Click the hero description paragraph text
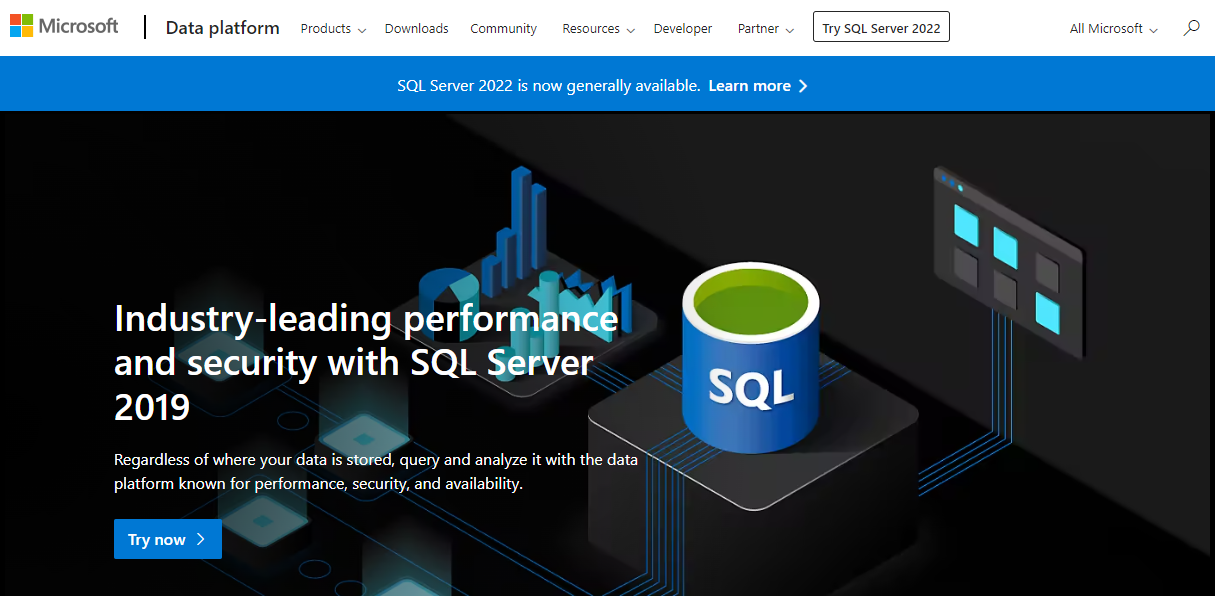Screen dimensions: 1215x596 coord(375,472)
